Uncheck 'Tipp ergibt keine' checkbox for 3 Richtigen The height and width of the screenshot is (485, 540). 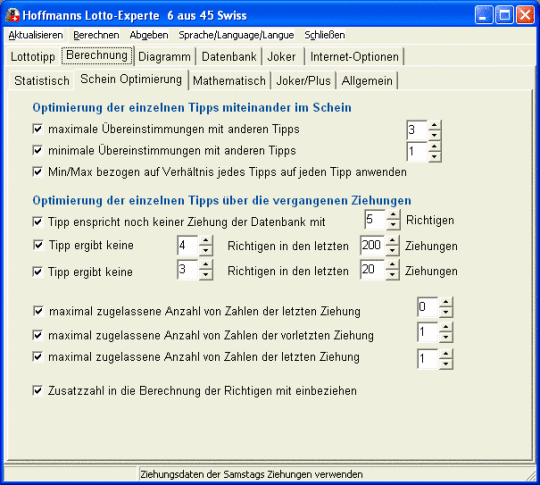(x=37, y=272)
